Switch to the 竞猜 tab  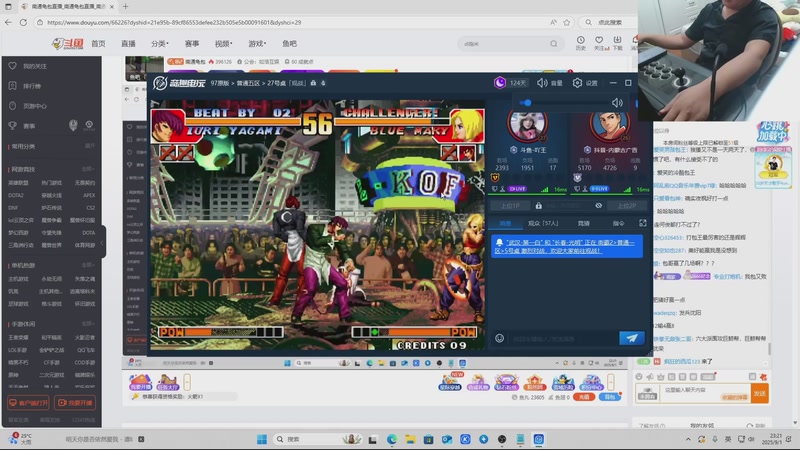[584, 223]
